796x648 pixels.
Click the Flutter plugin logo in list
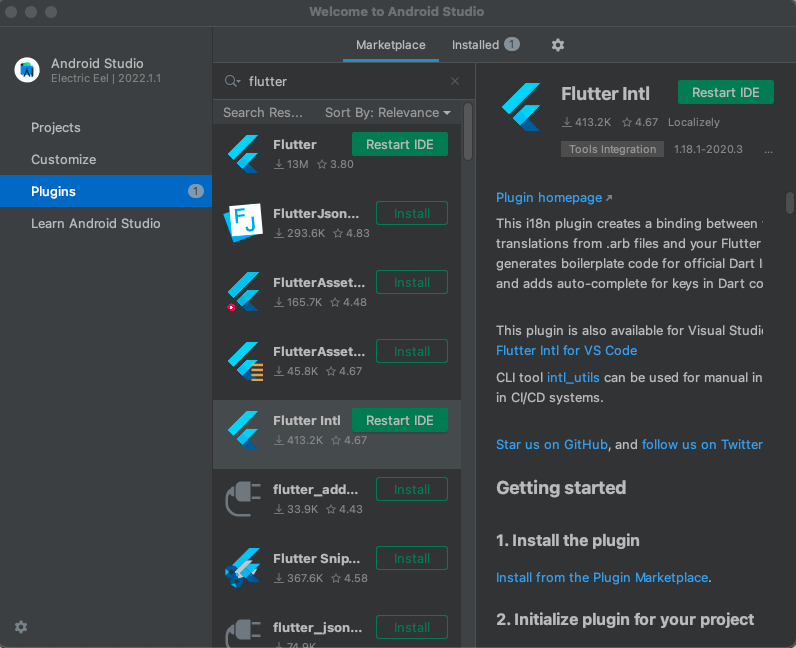243,154
